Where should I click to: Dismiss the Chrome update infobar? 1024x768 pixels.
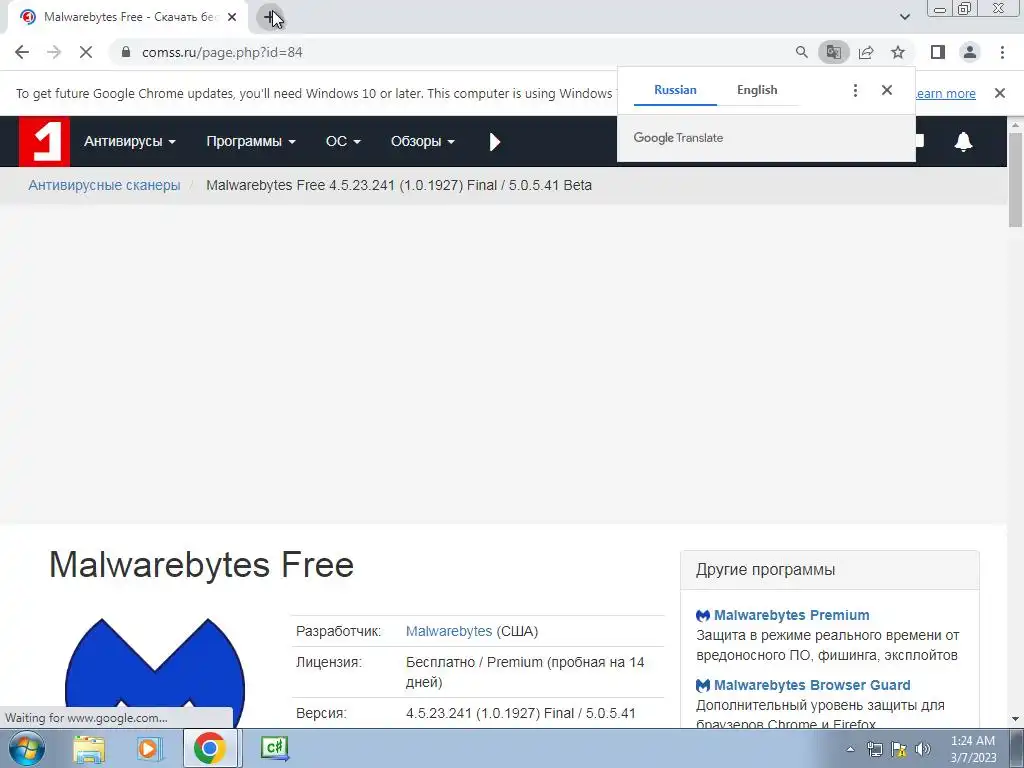point(999,93)
